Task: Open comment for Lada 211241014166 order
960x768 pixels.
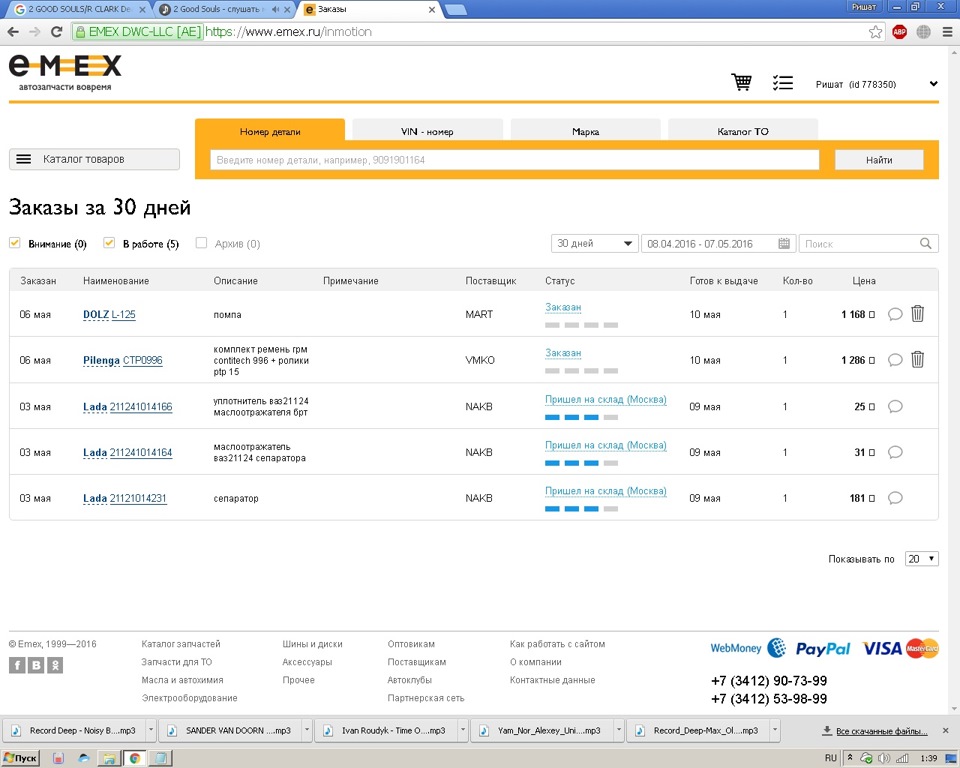Action: click(895, 406)
